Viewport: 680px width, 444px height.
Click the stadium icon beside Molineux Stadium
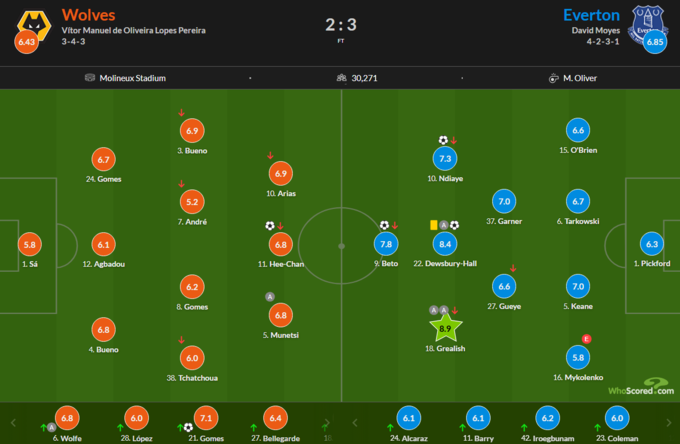coord(91,78)
